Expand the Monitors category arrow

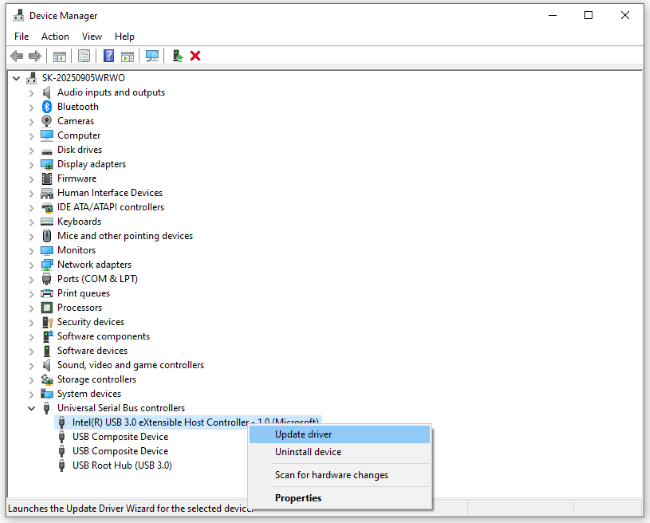(x=32, y=251)
